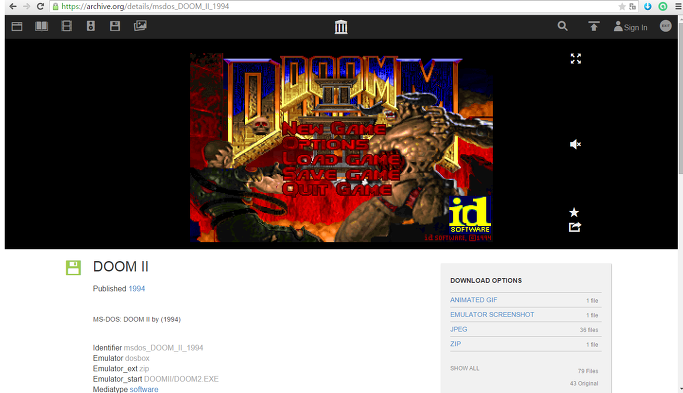683x393 pixels.
Task: Open the Audio (speaker) nav icon
Action: coord(91,26)
